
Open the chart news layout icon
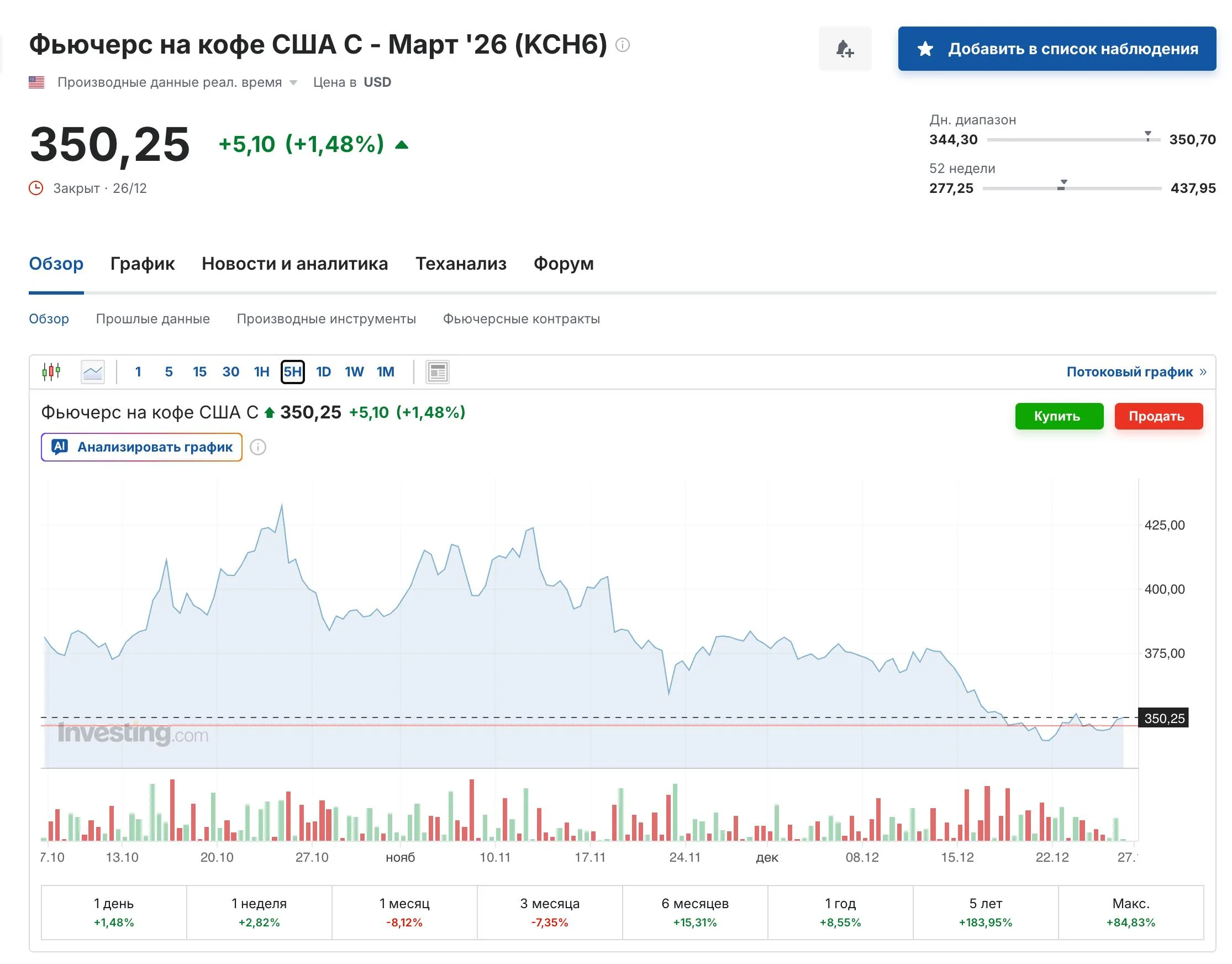[438, 372]
